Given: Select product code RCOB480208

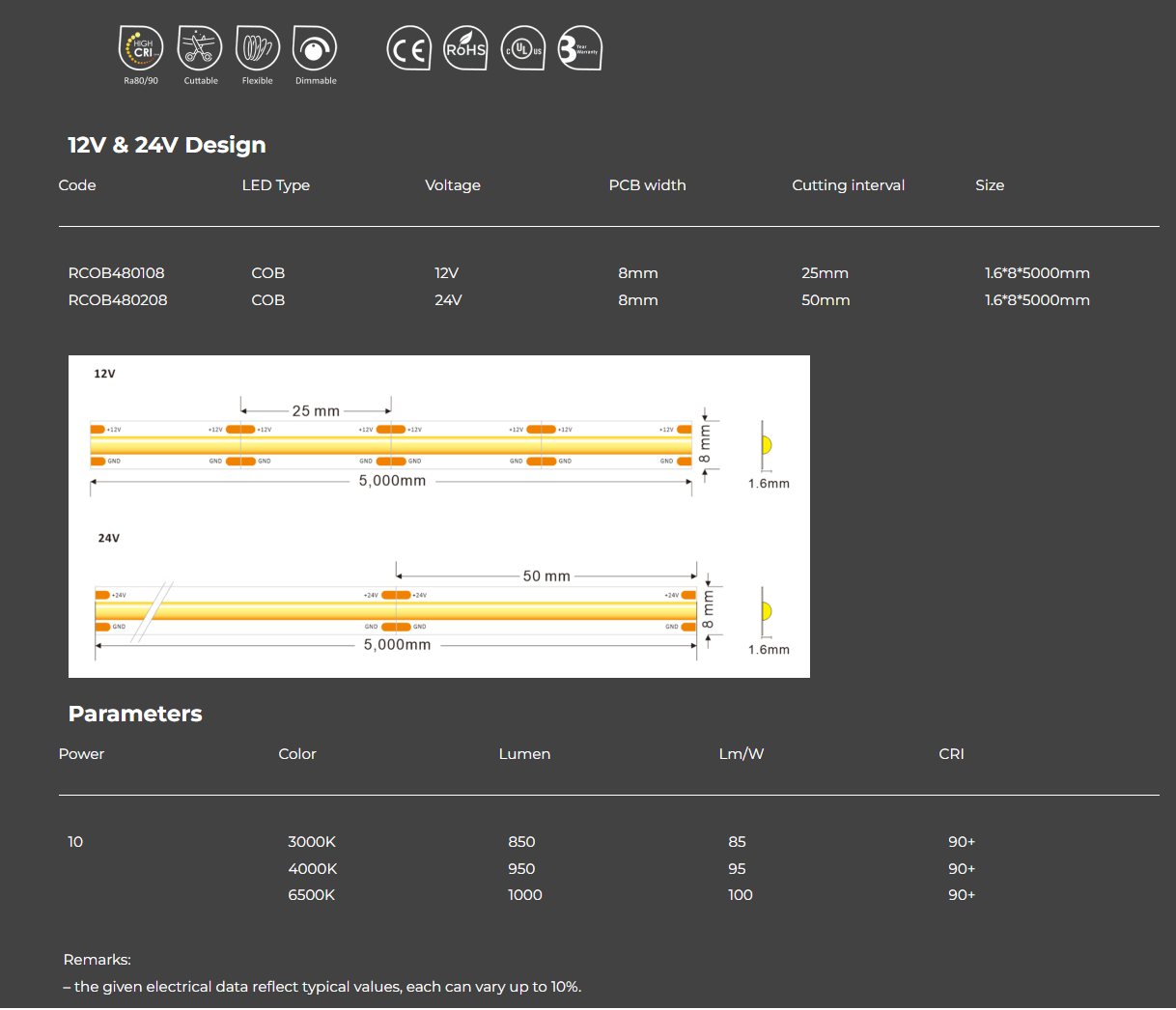Looking at the screenshot, I should click(117, 300).
